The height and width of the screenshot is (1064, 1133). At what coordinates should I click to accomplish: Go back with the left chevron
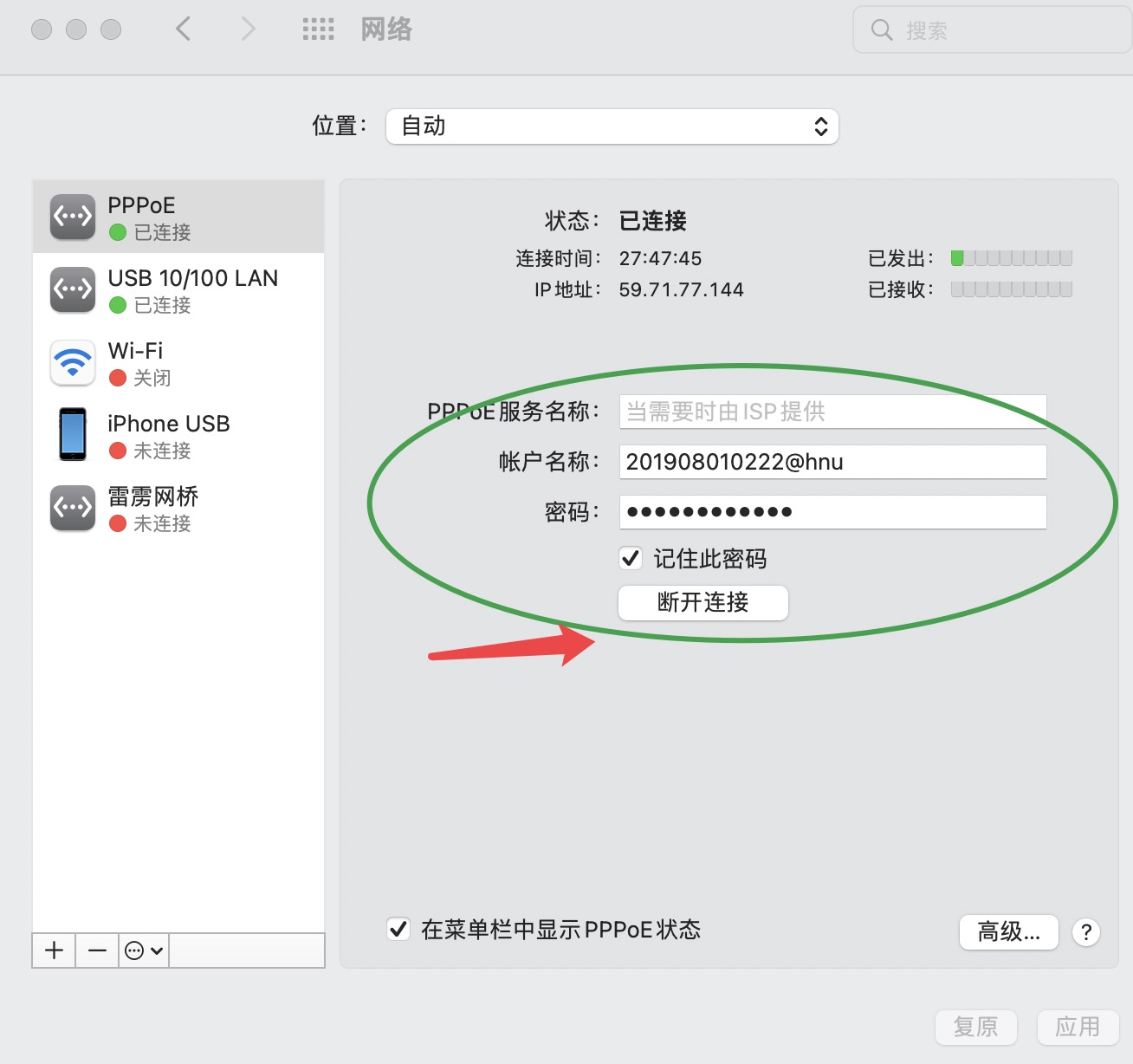183,29
